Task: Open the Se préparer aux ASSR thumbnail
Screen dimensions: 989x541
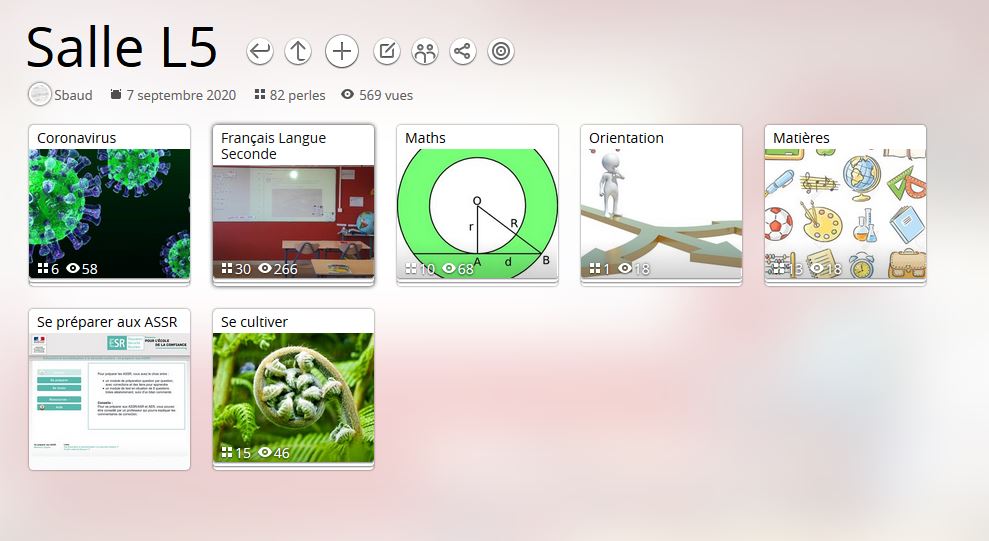Action: (x=109, y=395)
